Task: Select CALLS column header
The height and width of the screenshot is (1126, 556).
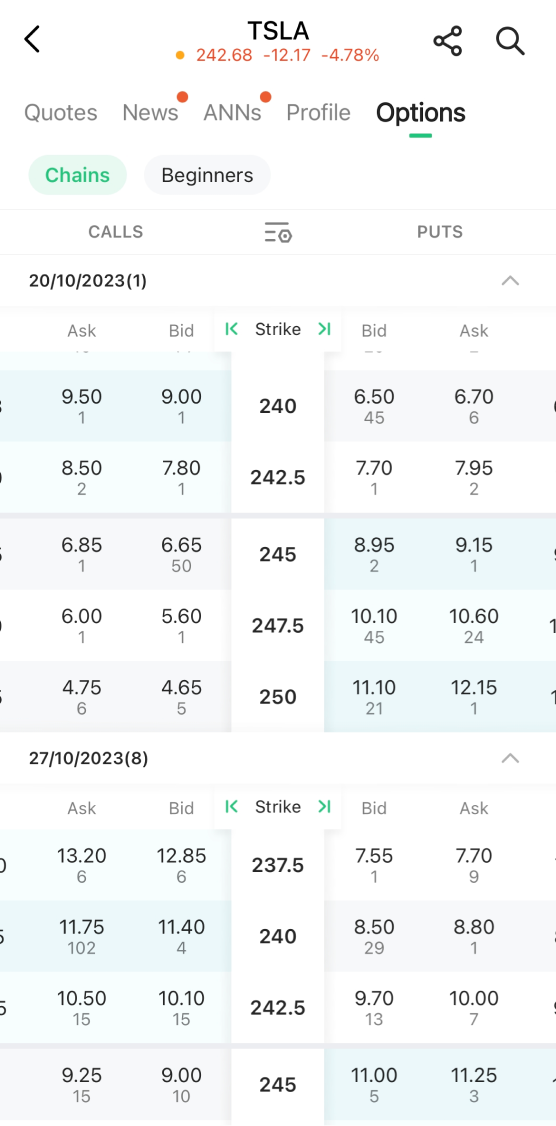Action: pyautogui.click(x=116, y=232)
